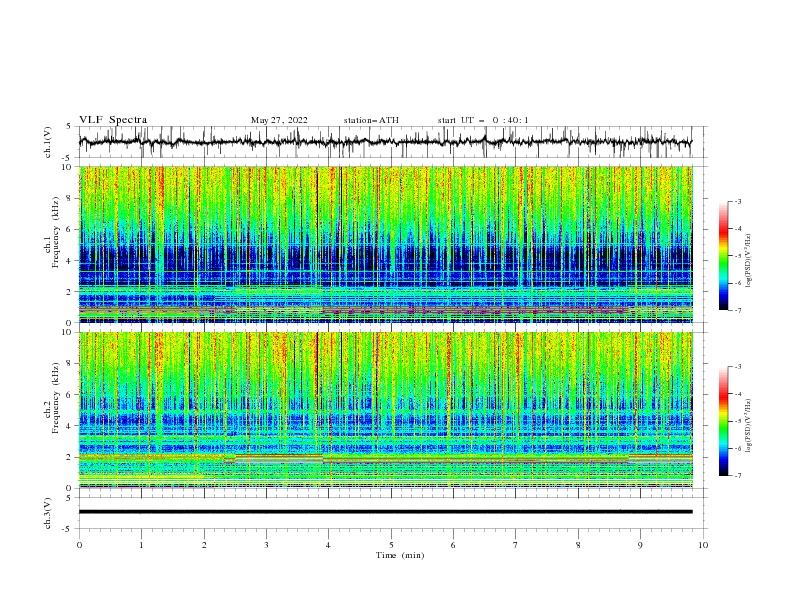Viewport: 792px width, 612px height.
Task: Click the '2' tick on the time axis
Action: coord(204,545)
